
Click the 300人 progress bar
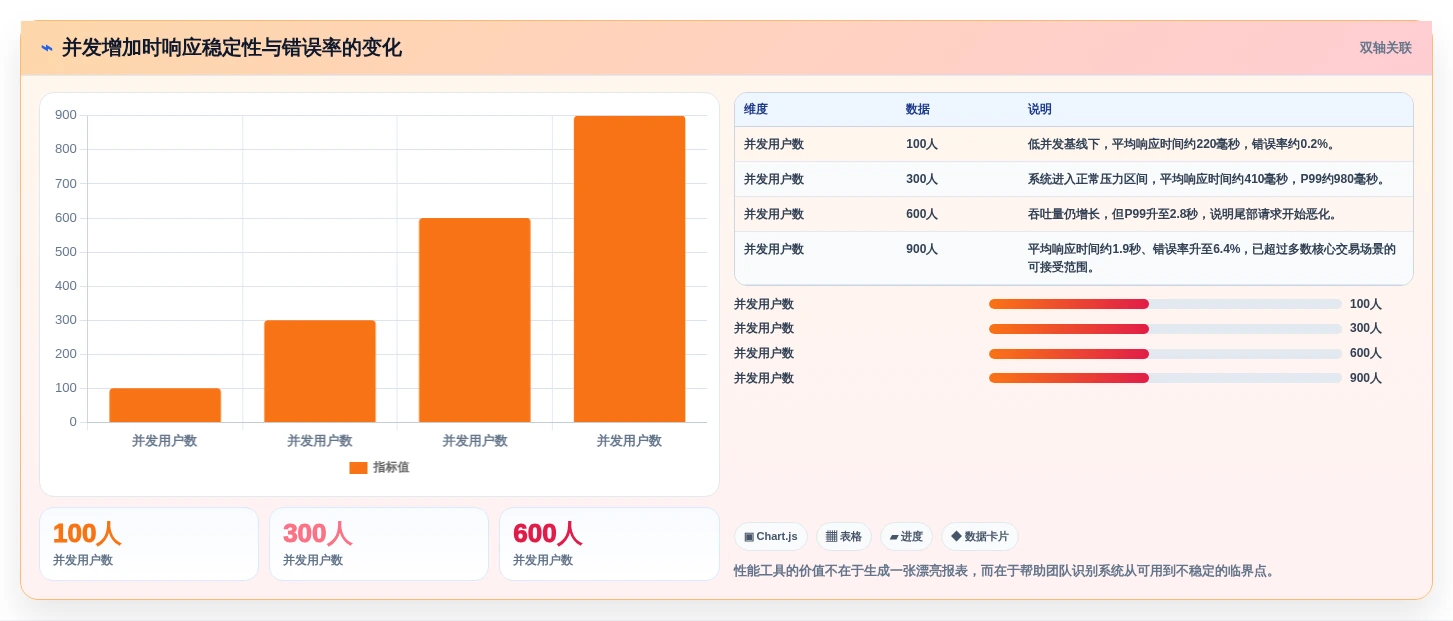tap(1165, 329)
